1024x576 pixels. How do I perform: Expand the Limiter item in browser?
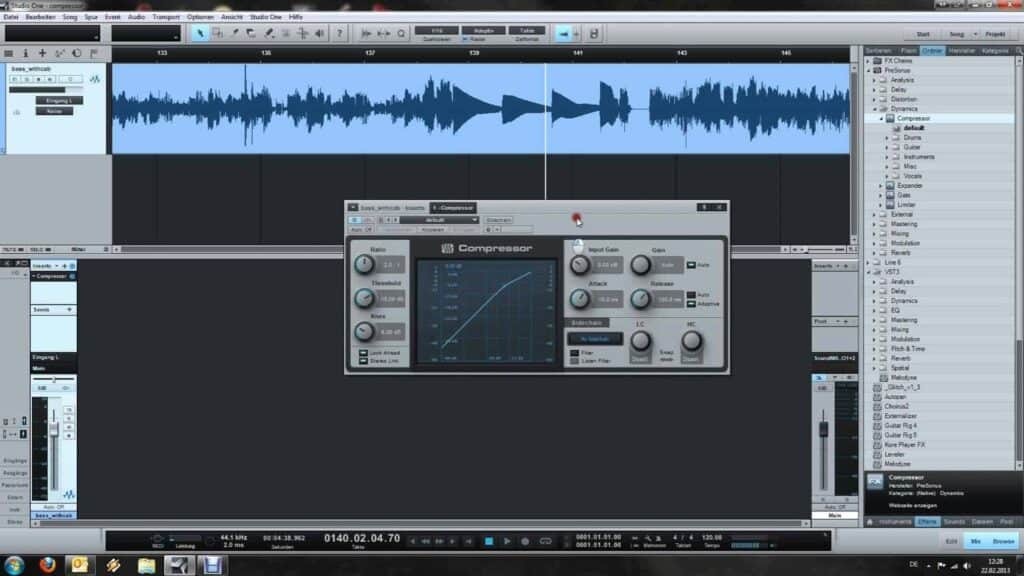tap(881, 205)
